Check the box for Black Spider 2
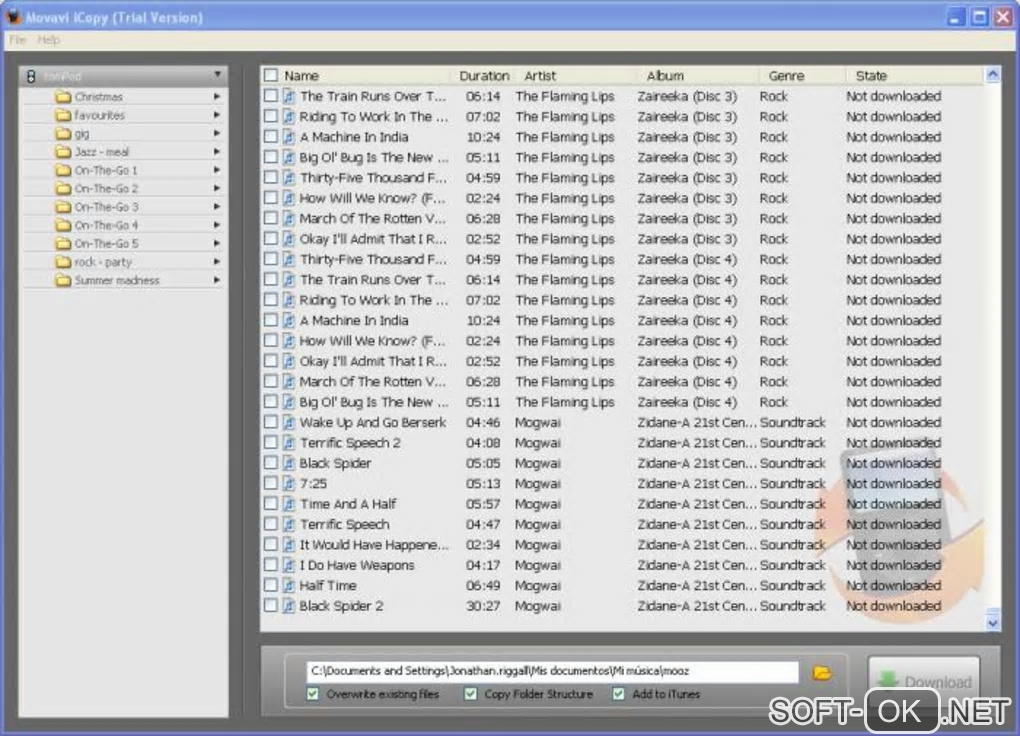This screenshot has height=736, width=1020. [x=271, y=606]
